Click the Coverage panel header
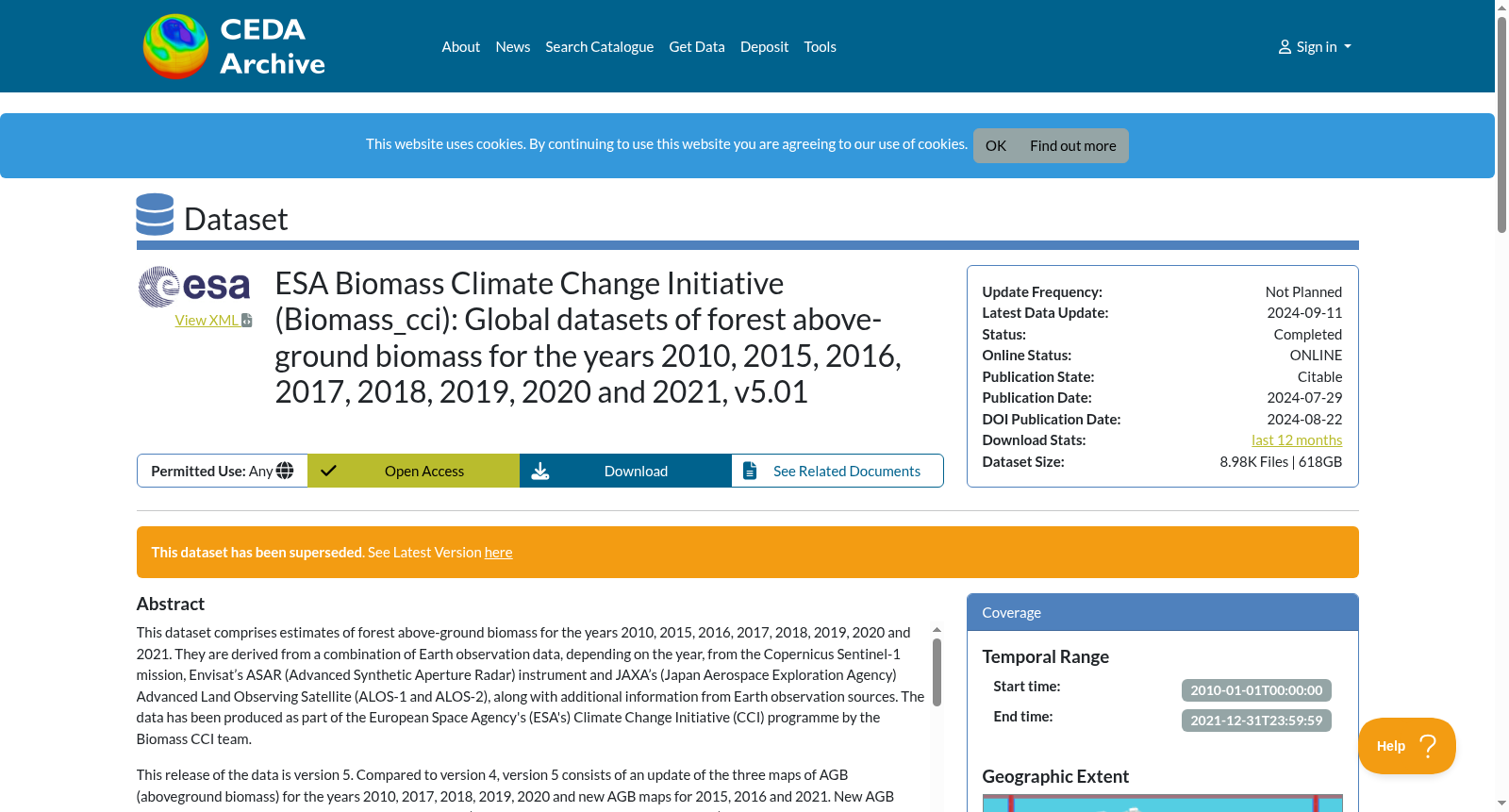The width and height of the screenshot is (1509, 812). click(x=1163, y=613)
